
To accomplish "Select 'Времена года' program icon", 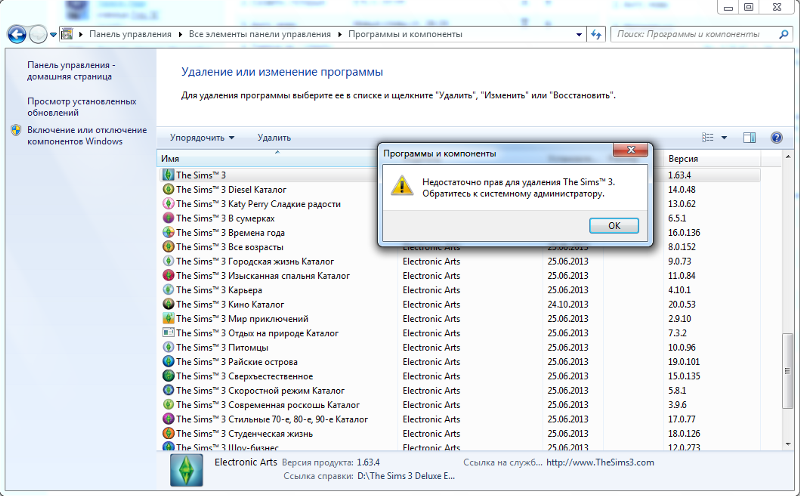I will [168, 232].
